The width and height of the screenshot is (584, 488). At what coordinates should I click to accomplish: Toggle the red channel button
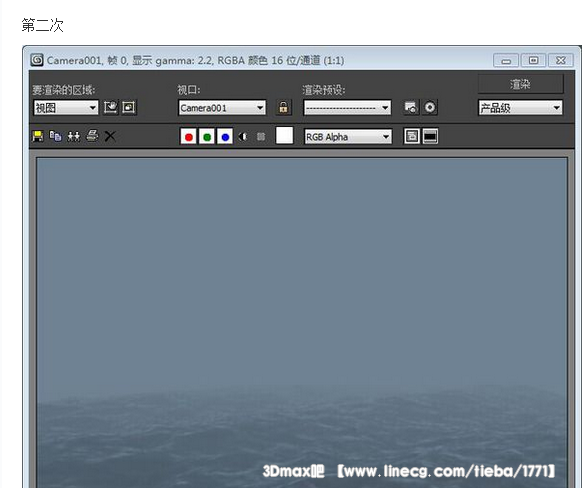tap(188, 137)
